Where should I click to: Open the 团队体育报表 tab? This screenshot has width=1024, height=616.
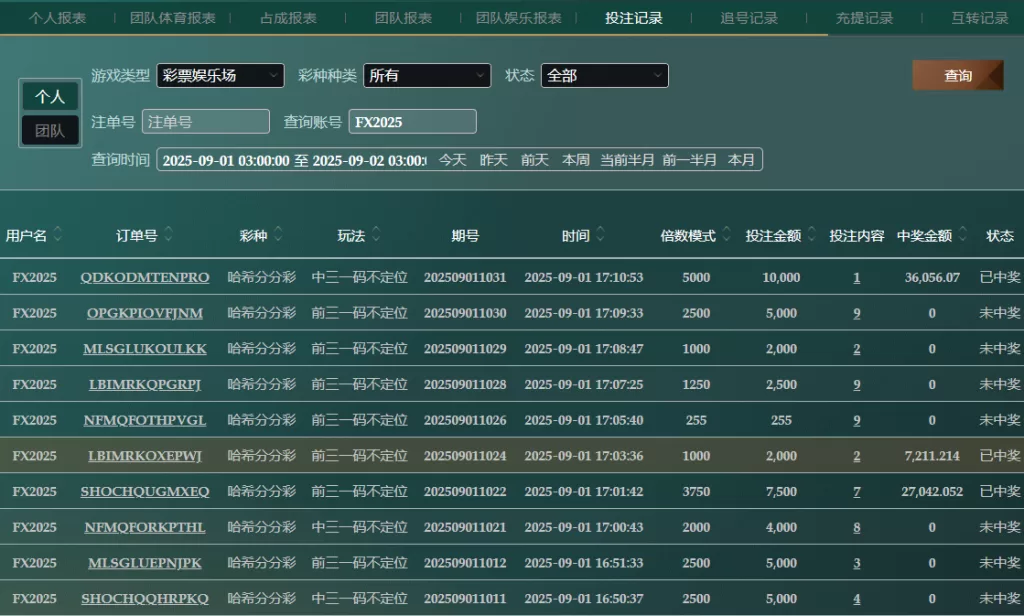173,18
